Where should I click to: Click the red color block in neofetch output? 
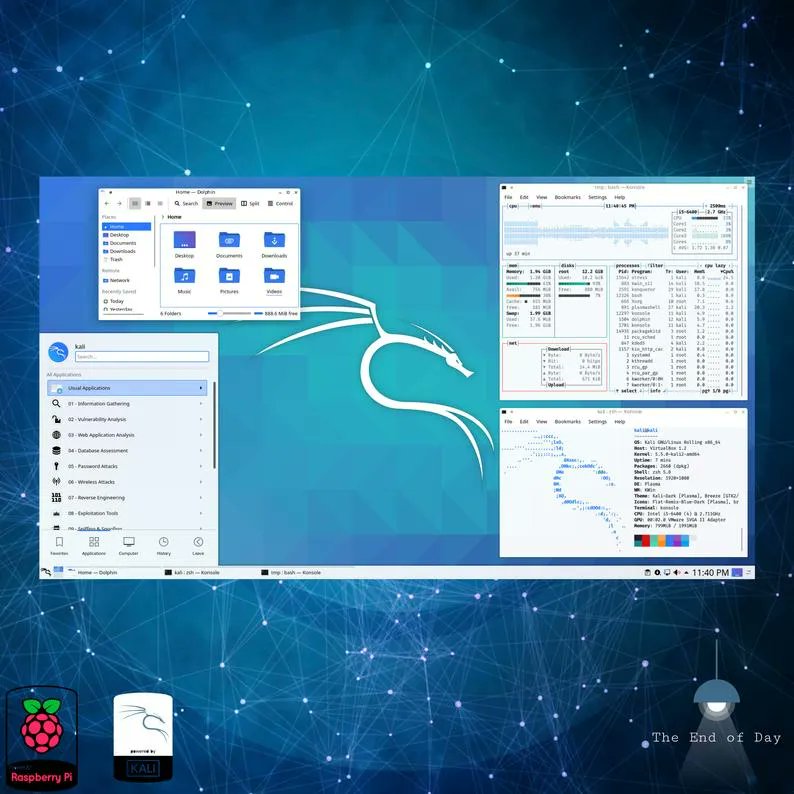click(646, 540)
